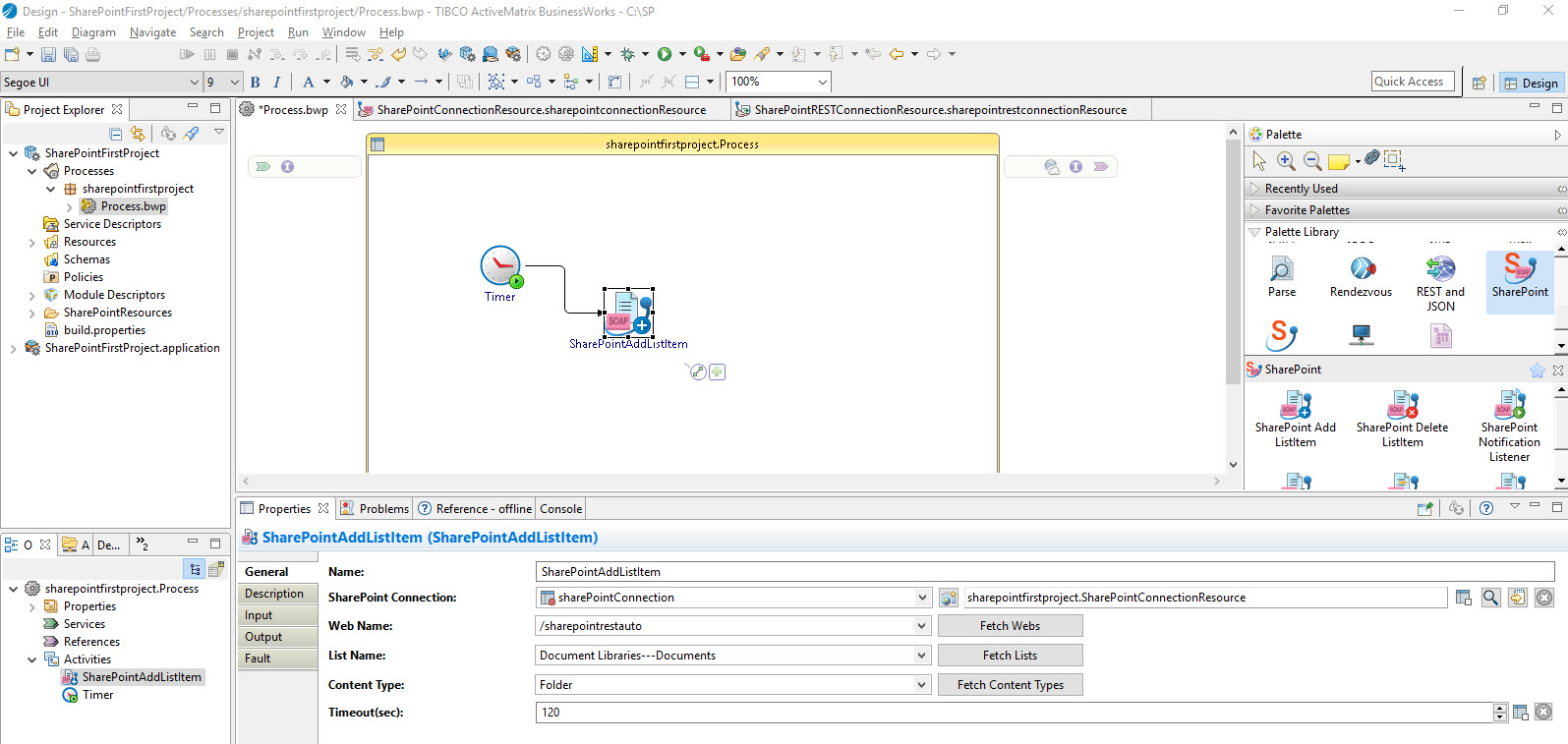Pick the yellow Note tool in Palette
This screenshot has width=1568, height=744.
click(x=1339, y=161)
